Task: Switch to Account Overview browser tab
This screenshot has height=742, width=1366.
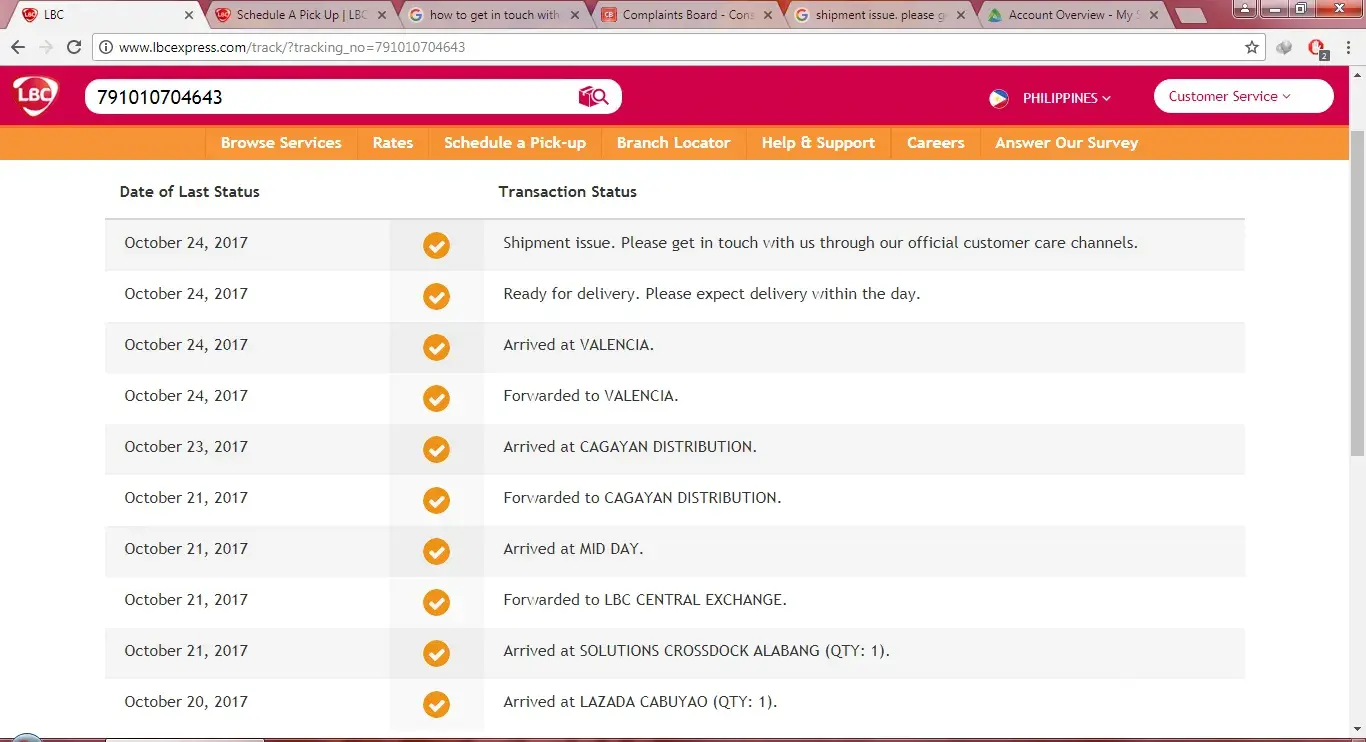Action: pos(1069,15)
